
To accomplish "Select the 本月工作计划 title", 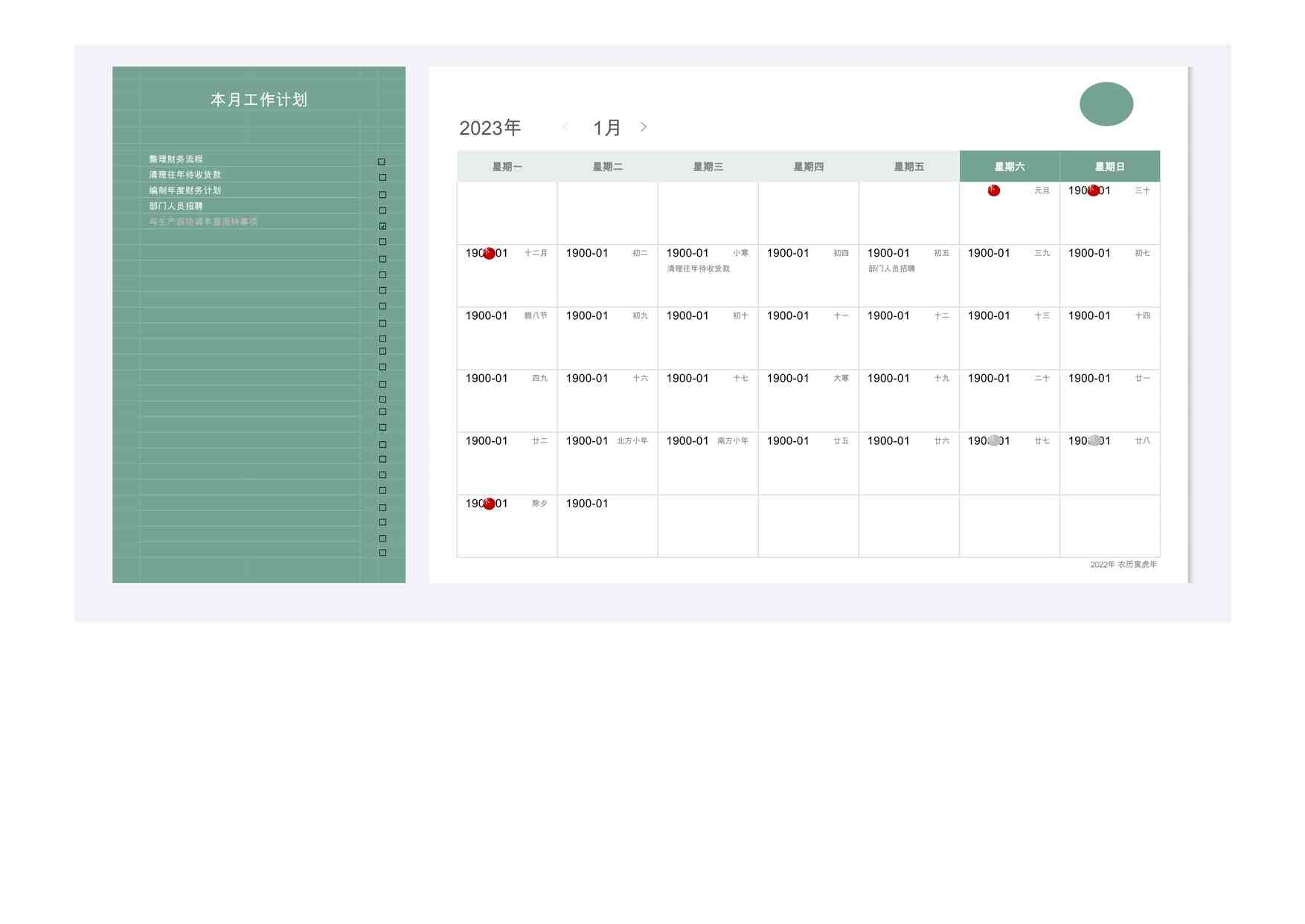I will [259, 100].
